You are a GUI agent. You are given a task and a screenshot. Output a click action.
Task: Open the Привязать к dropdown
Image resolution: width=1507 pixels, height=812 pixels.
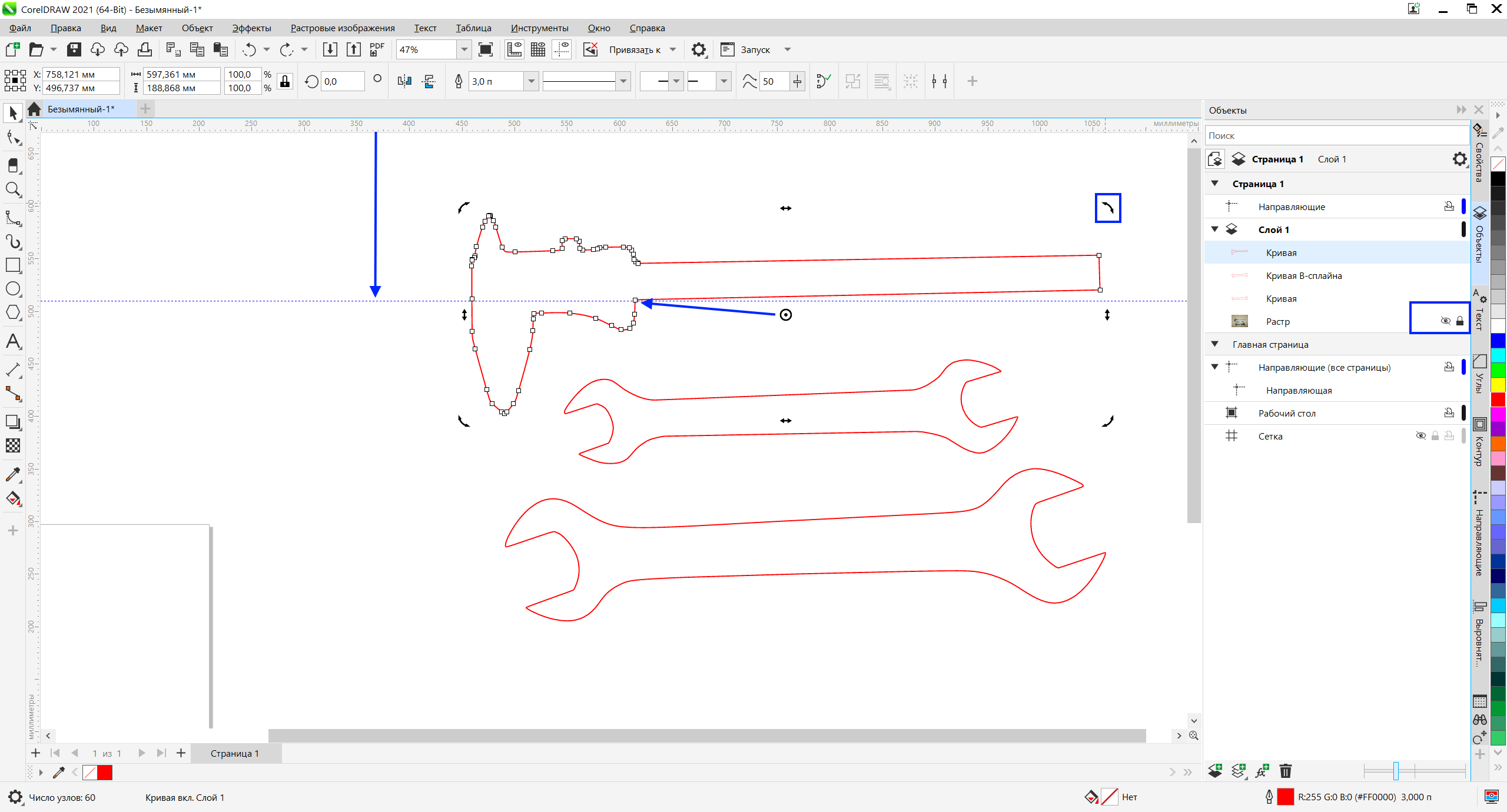click(673, 50)
